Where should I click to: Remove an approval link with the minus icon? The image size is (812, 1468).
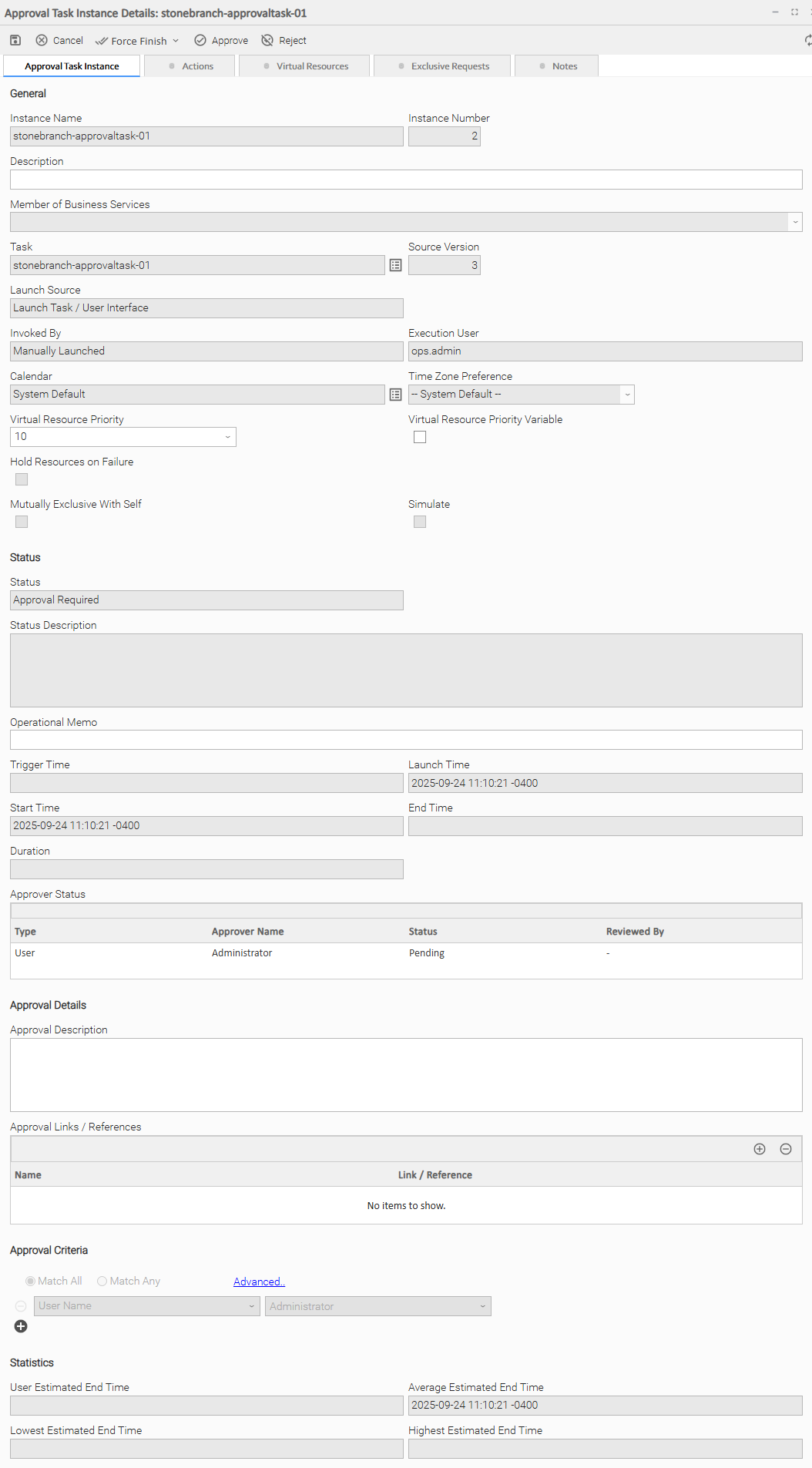coord(786,1149)
